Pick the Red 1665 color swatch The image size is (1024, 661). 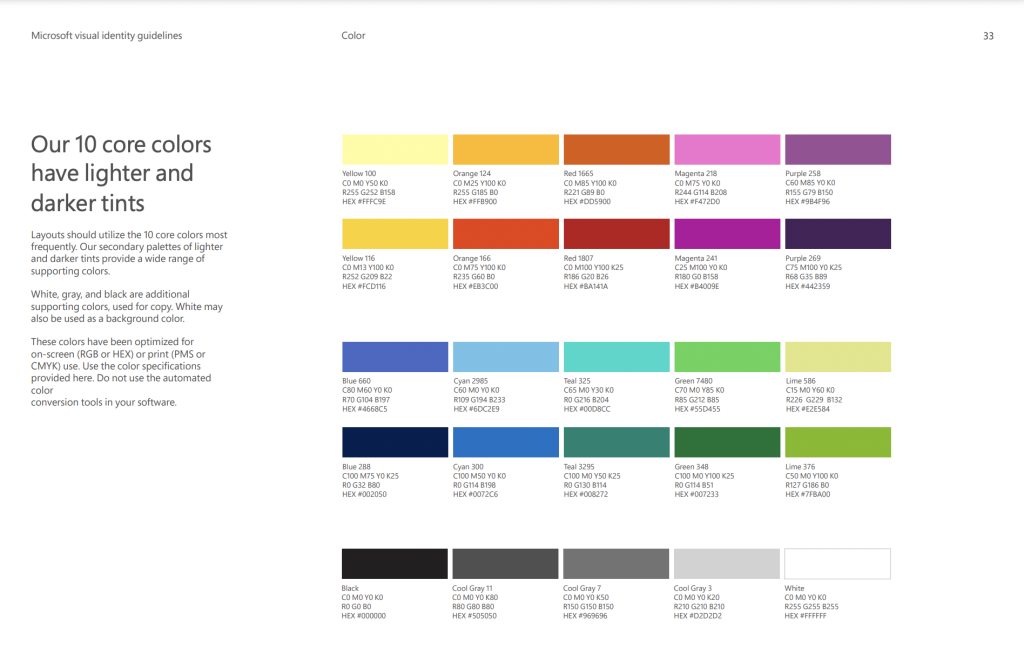click(x=616, y=150)
